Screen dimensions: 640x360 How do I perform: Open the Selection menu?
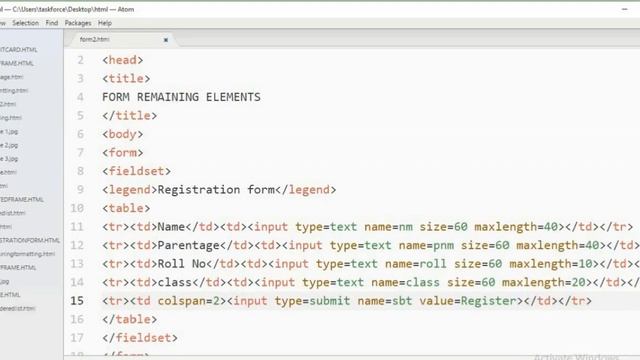coord(25,23)
